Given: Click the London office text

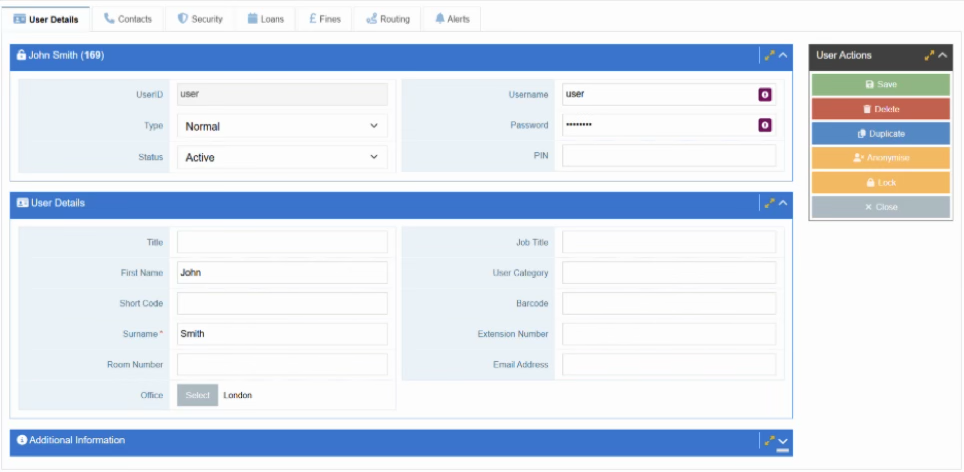Looking at the screenshot, I should tap(237, 395).
